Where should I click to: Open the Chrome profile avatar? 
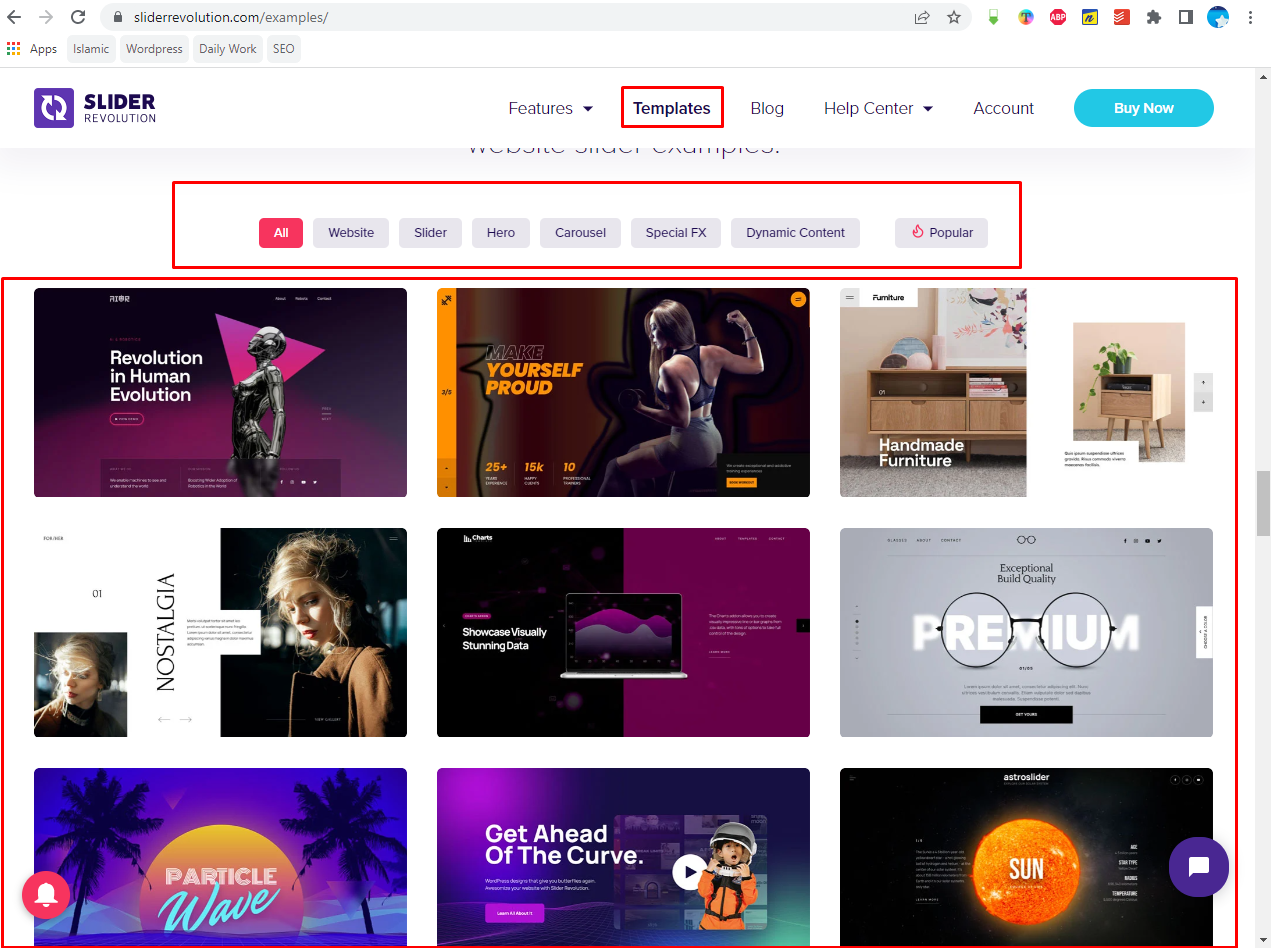1218,17
